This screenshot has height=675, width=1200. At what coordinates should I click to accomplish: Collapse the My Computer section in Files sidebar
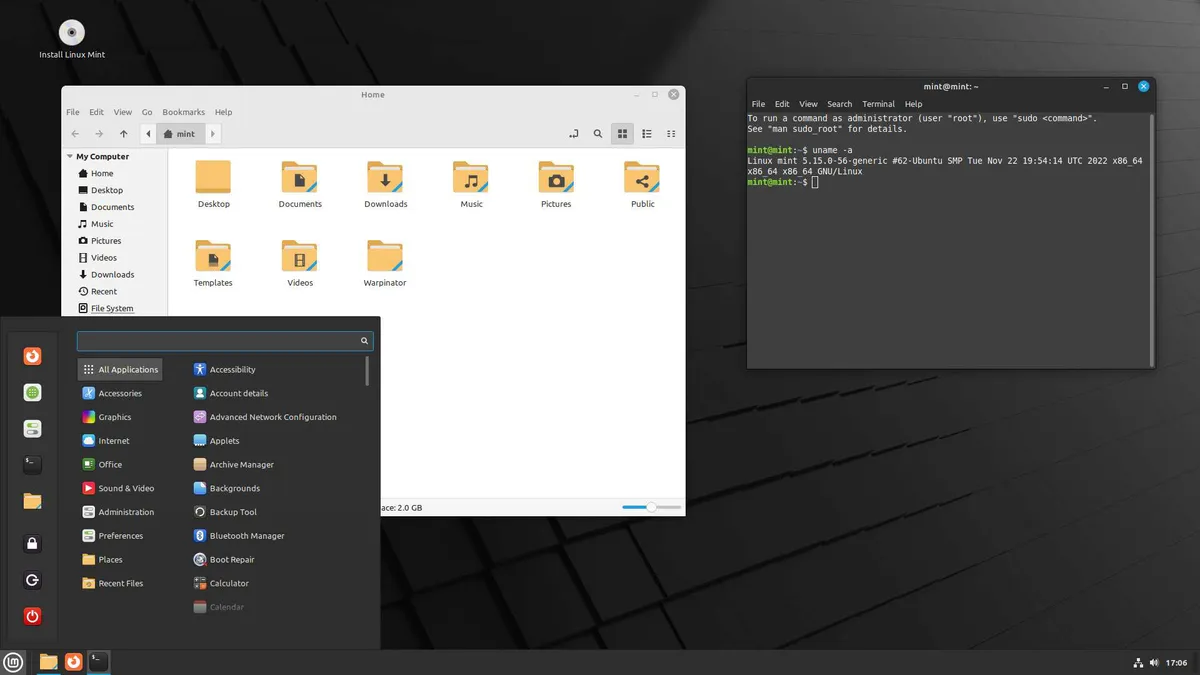coord(70,157)
